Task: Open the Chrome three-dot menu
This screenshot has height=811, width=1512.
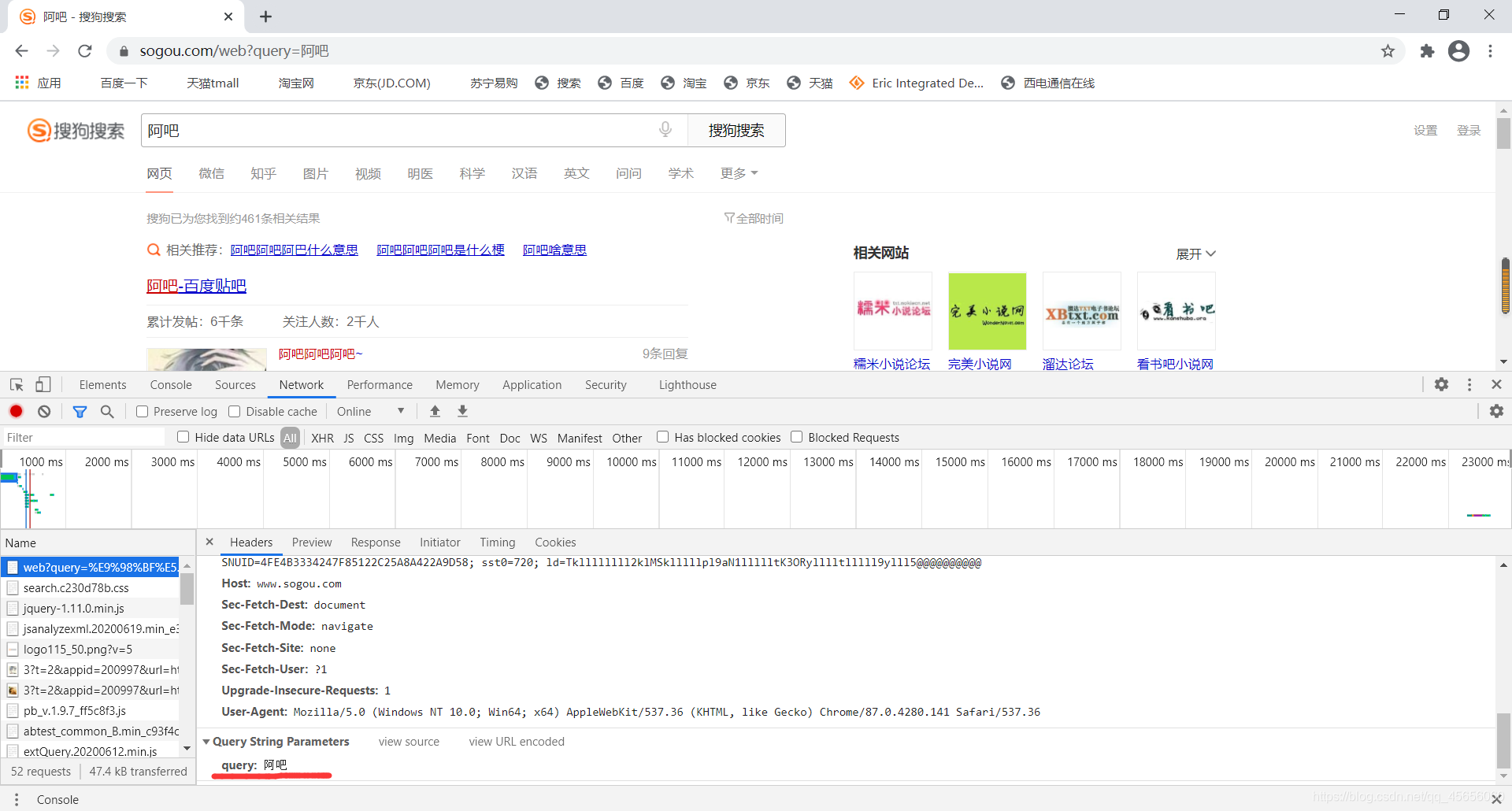Action: (x=1490, y=51)
